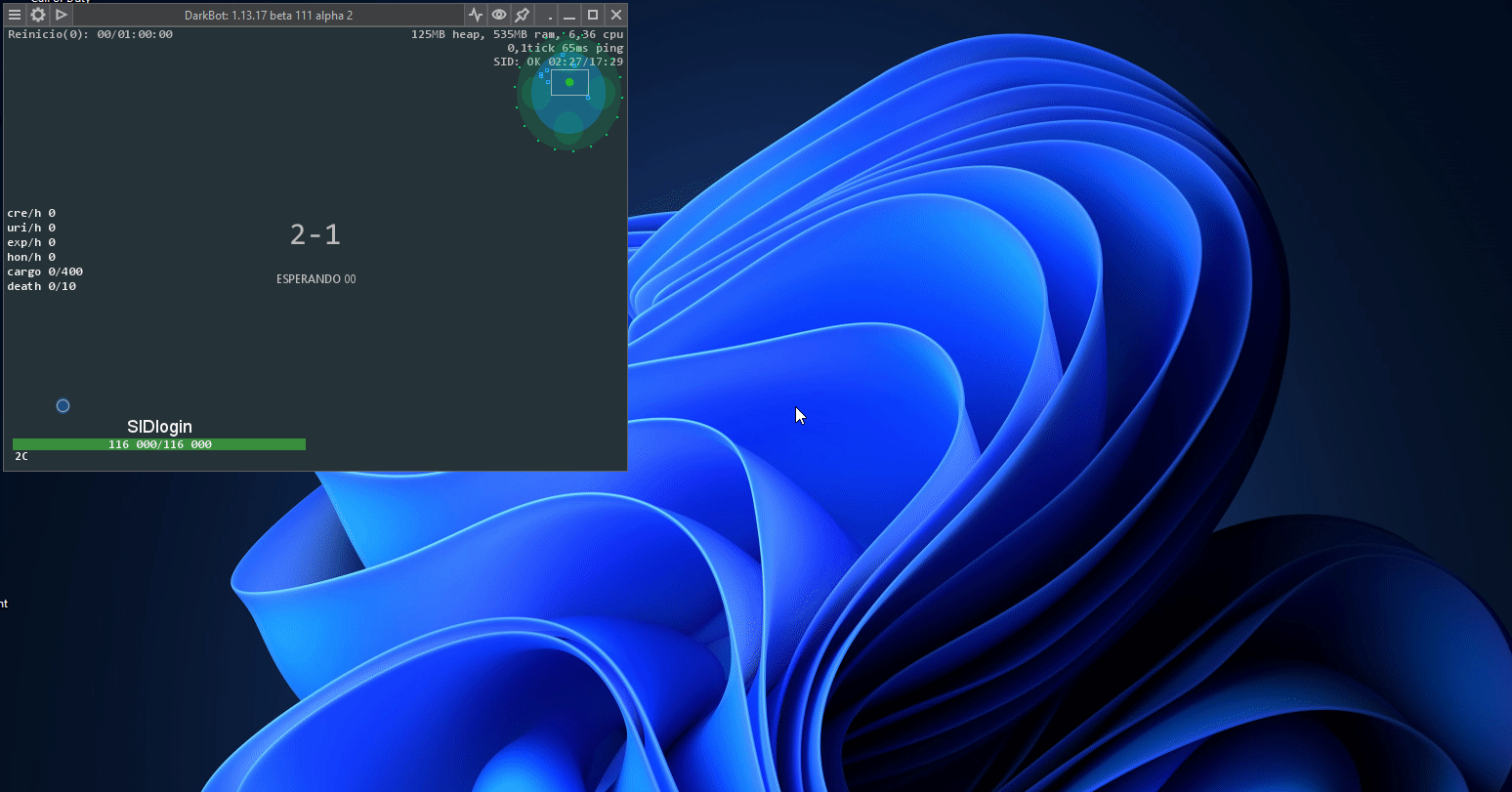This screenshot has width=1512, height=792.
Task: Maximize the DarkBot window
Action: point(593,15)
